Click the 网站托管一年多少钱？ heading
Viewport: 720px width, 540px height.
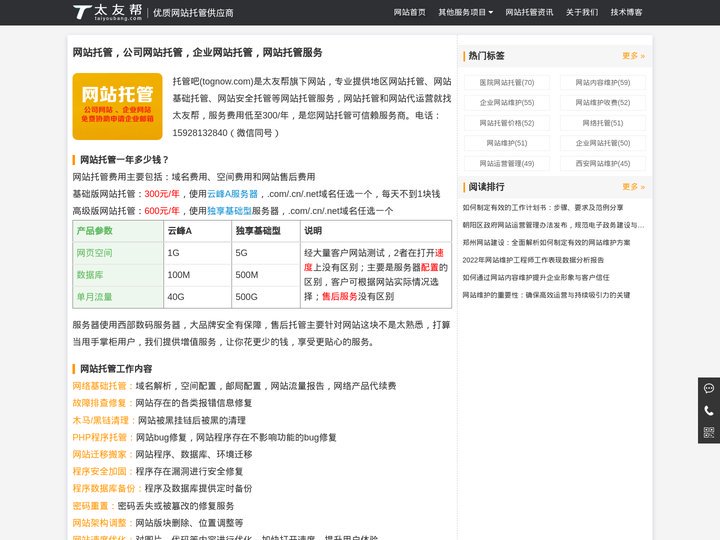124,160
